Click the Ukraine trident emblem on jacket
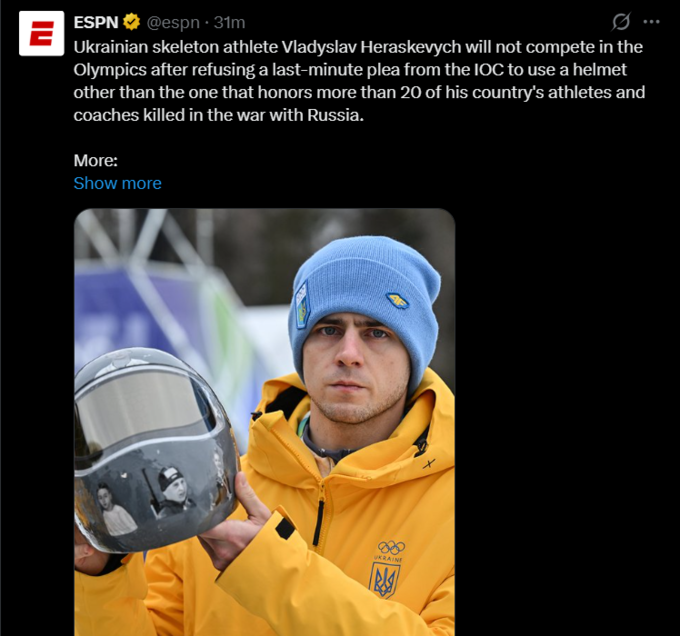 coord(385,580)
